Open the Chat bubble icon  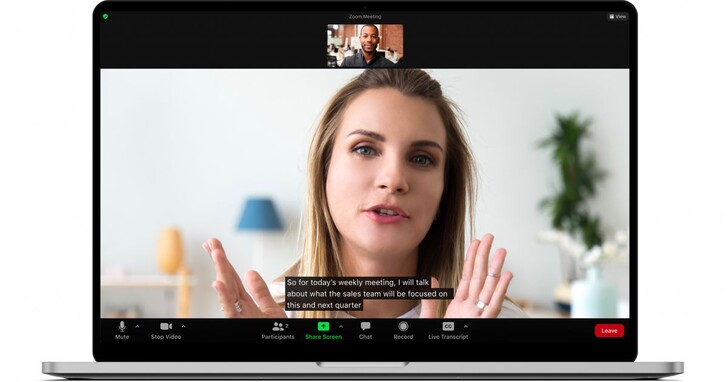point(365,326)
